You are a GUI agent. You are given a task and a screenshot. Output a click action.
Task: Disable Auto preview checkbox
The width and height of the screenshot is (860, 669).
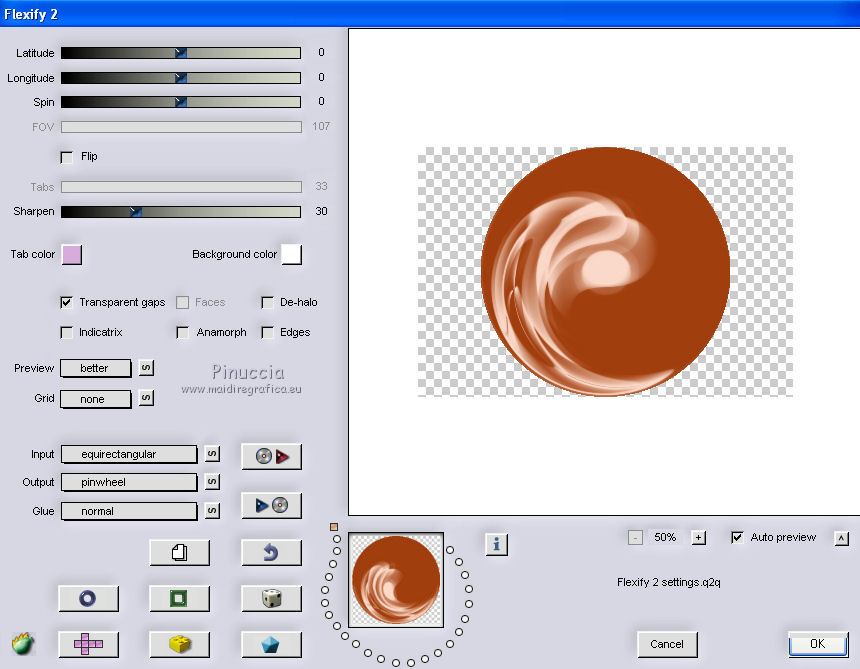[x=738, y=537]
